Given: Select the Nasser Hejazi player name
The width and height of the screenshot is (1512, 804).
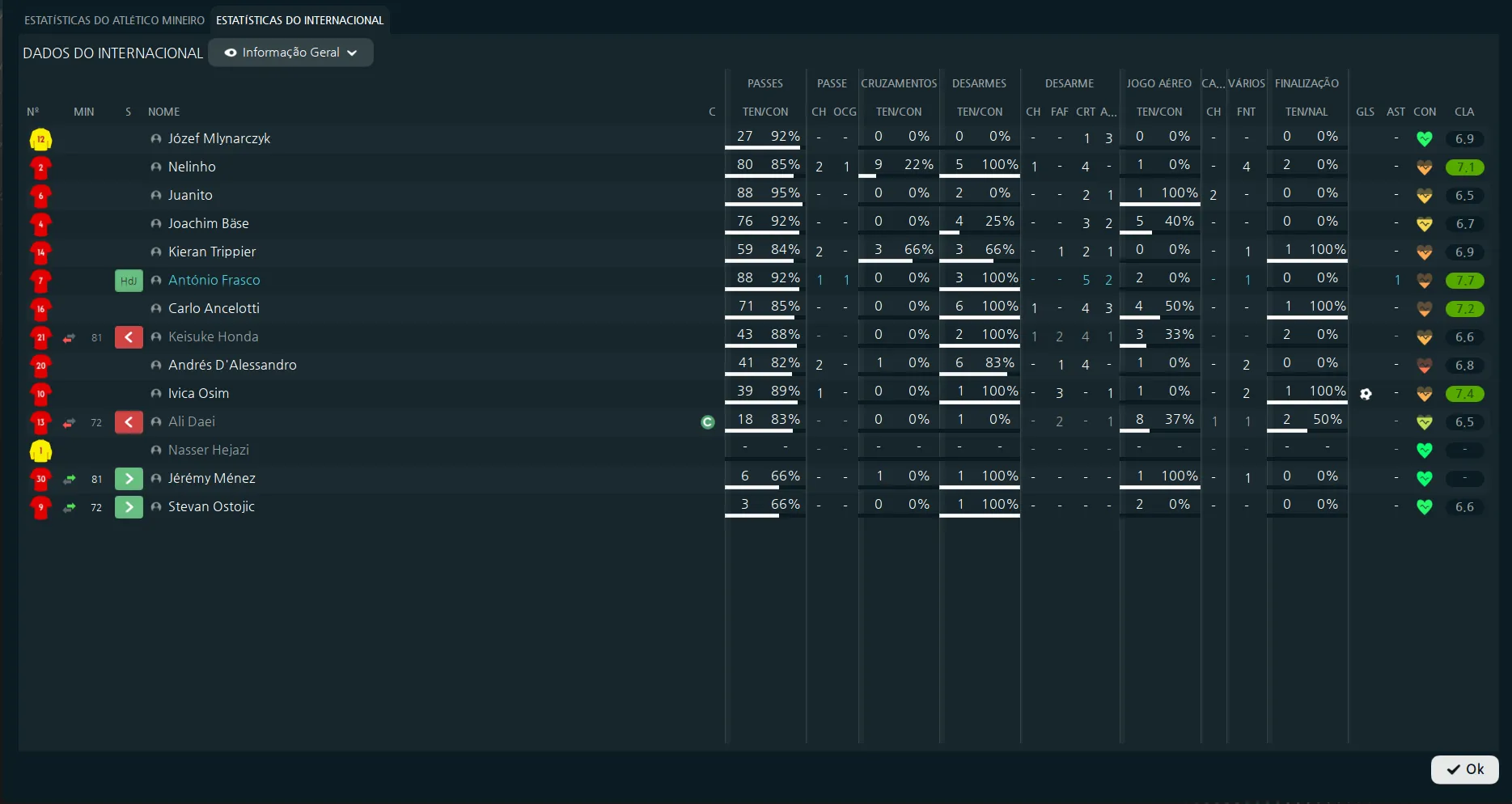Looking at the screenshot, I should click(209, 450).
